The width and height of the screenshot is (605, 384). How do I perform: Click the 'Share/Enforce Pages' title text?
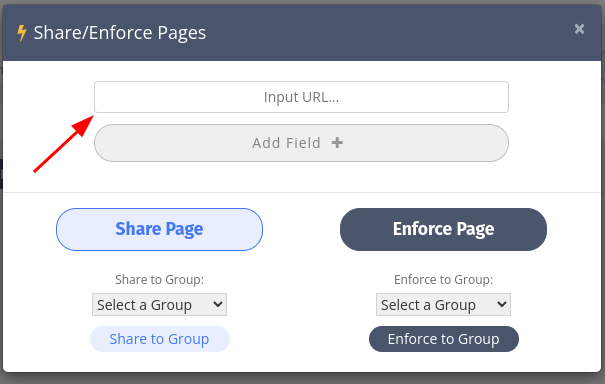click(120, 33)
